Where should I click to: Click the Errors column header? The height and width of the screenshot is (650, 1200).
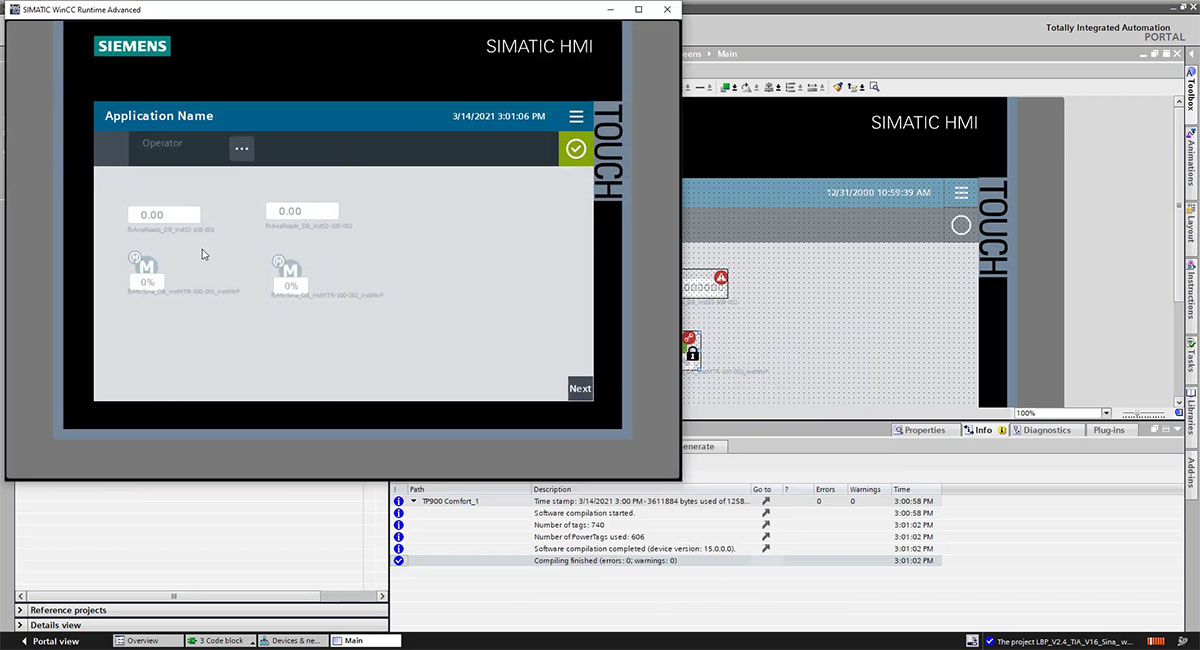[x=829, y=490]
